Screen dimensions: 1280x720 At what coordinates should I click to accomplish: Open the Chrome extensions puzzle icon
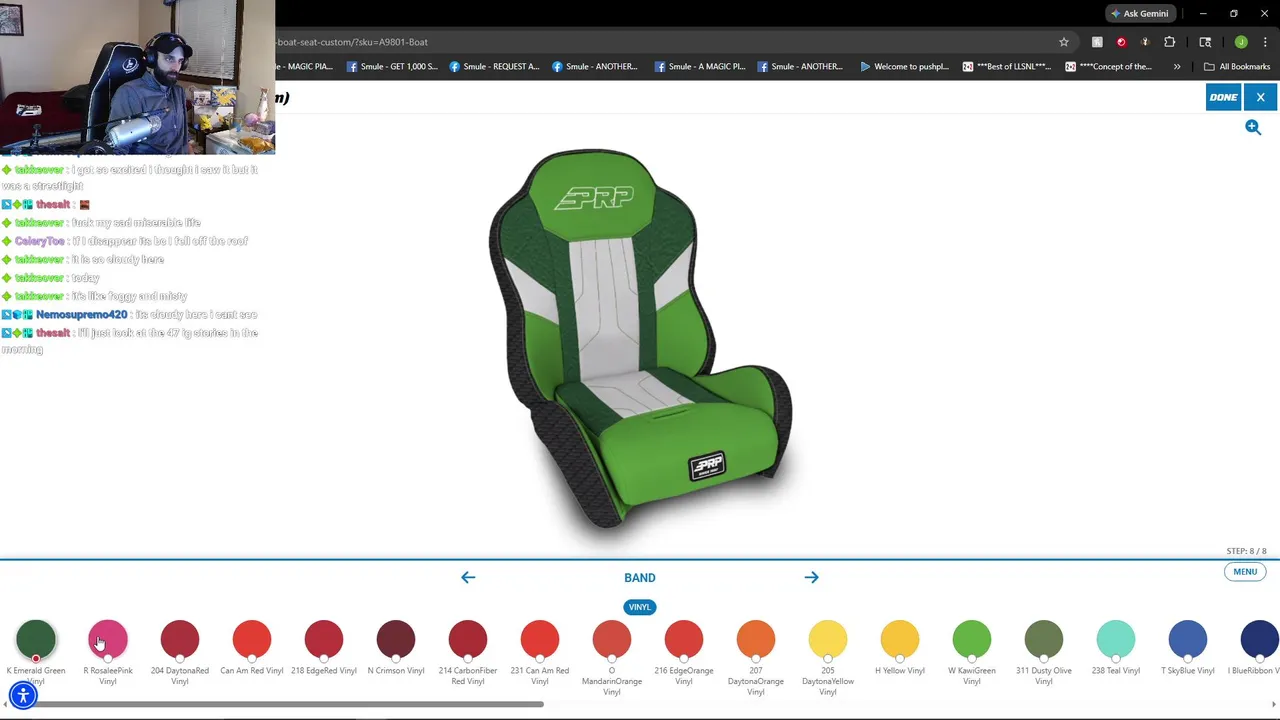point(1169,42)
